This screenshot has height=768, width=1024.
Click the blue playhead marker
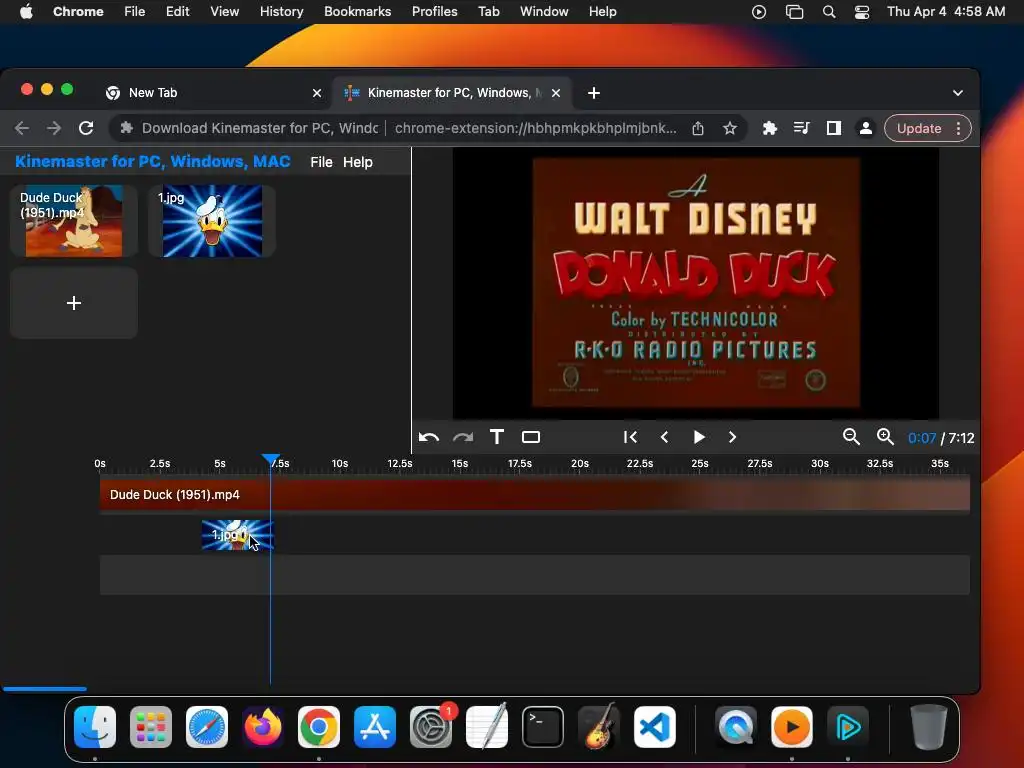click(270, 460)
